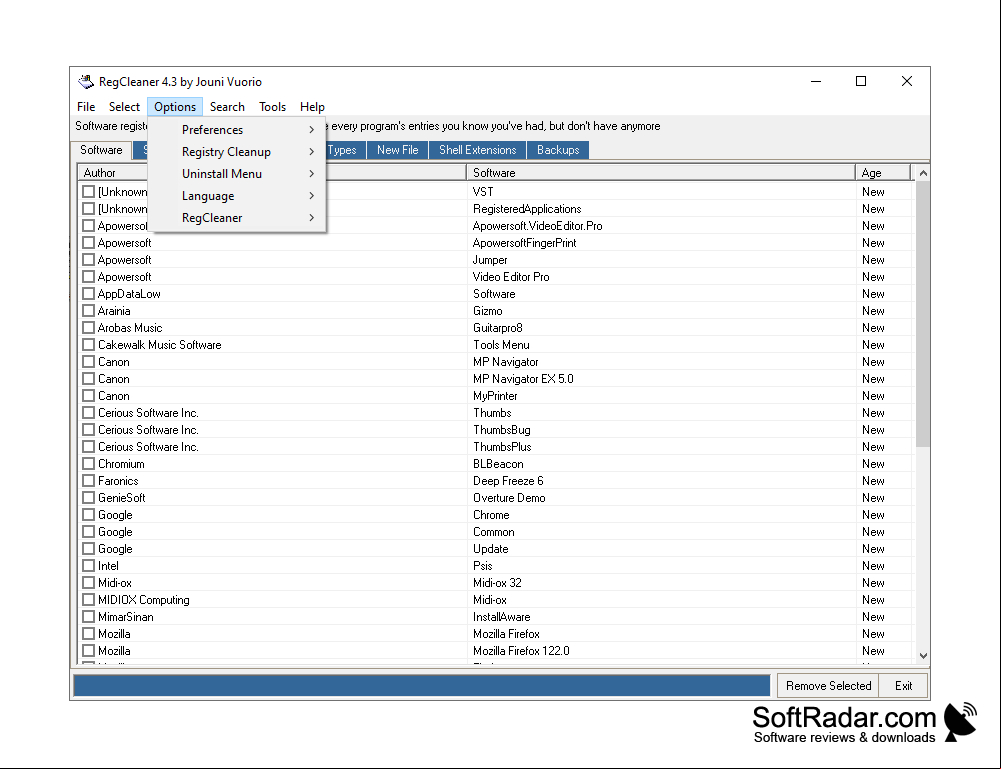Switch to the New File tab
This screenshot has height=769, width=1001.
(x=398, y=150)
